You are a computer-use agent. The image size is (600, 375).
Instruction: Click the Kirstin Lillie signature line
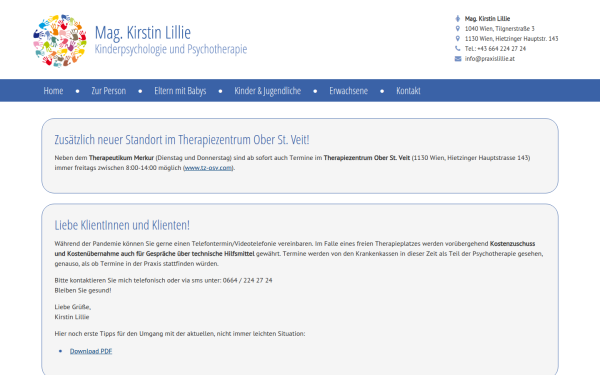click(72, 317)
